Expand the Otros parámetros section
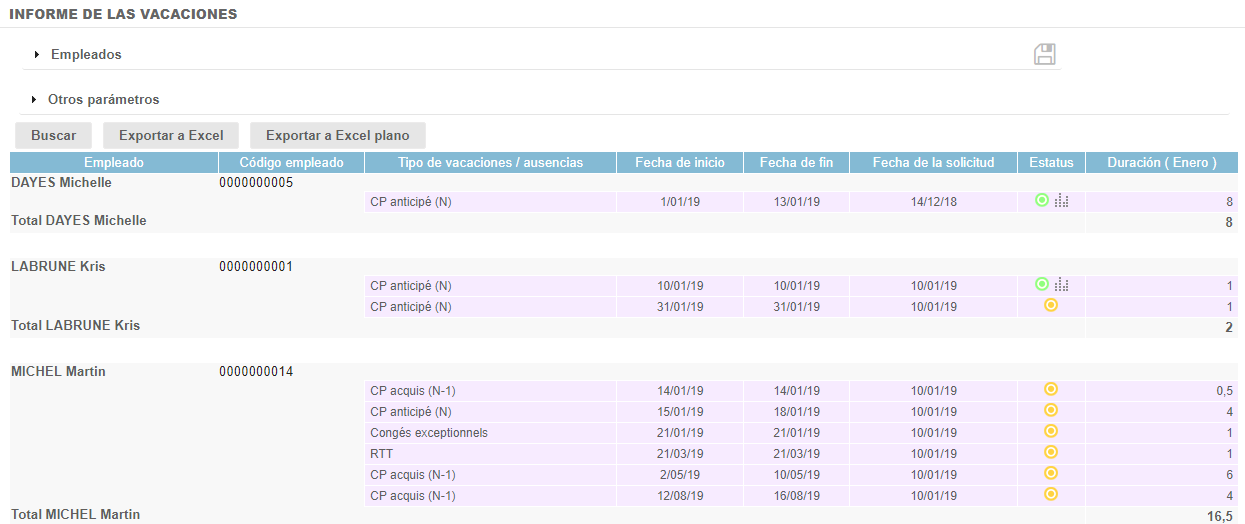The width and height of the screenshot is (1245, 524). click(x=102, y=100)
